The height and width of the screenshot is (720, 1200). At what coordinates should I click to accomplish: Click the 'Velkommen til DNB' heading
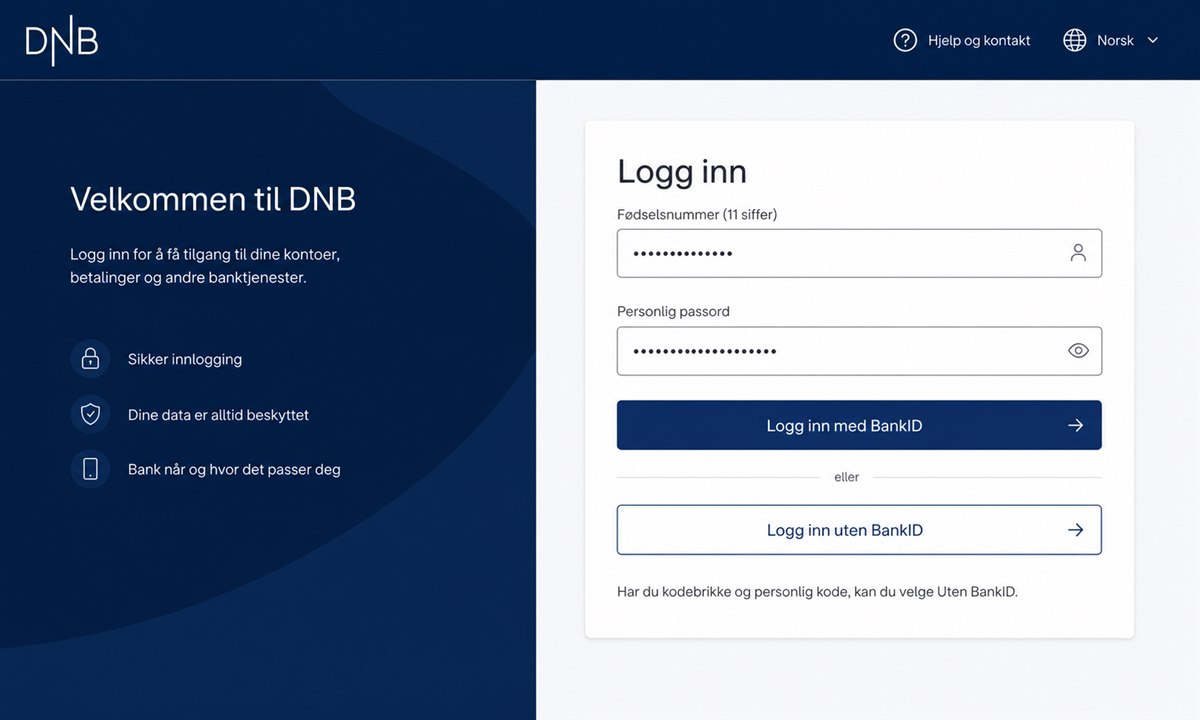tap(213, 199)
